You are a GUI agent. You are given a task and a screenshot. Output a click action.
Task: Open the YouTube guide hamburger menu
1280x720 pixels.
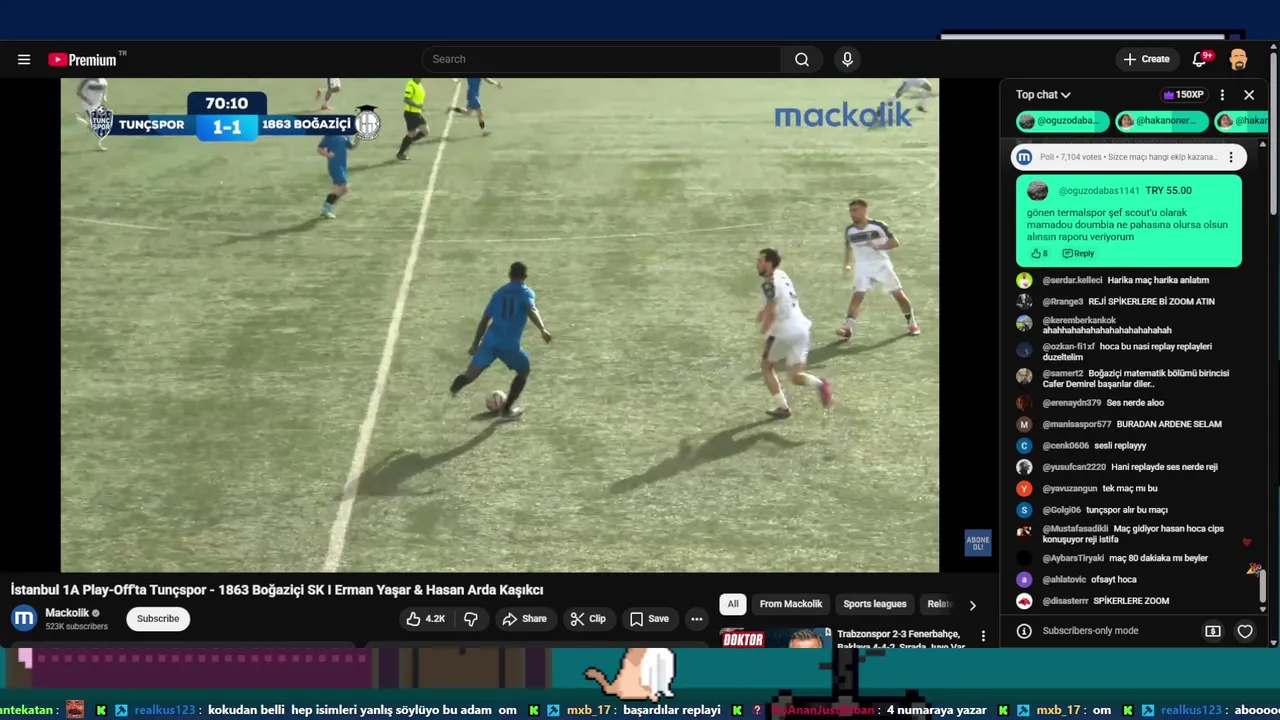[x=24, y=59]
